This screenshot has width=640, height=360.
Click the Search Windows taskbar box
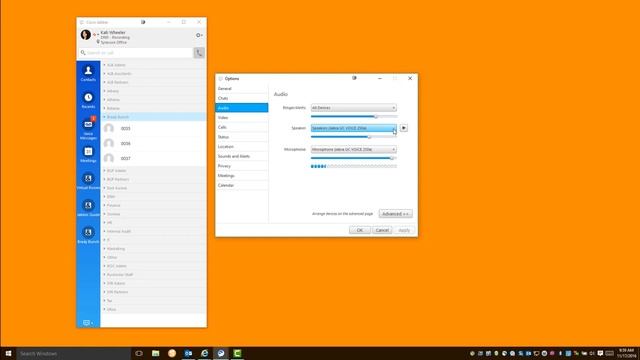tap(74, 353)
